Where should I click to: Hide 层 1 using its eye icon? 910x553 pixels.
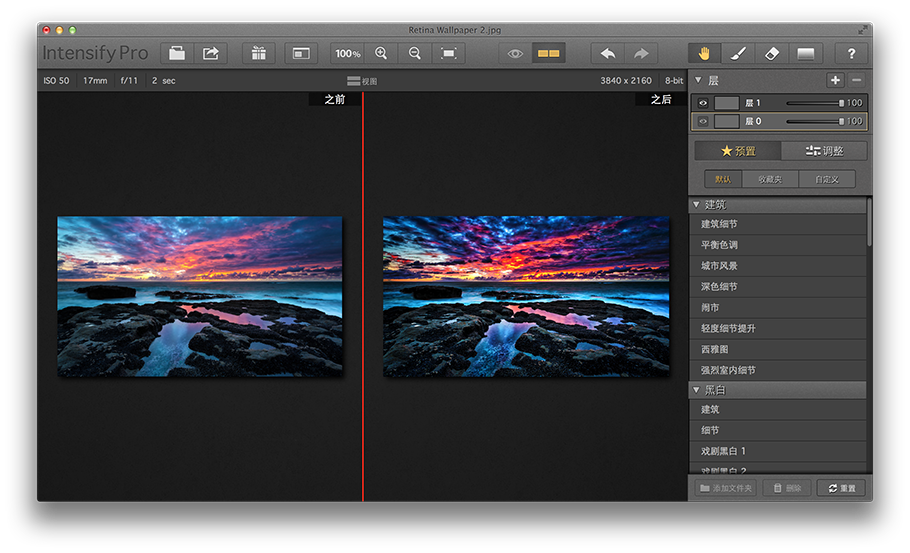tap(703, 103)
